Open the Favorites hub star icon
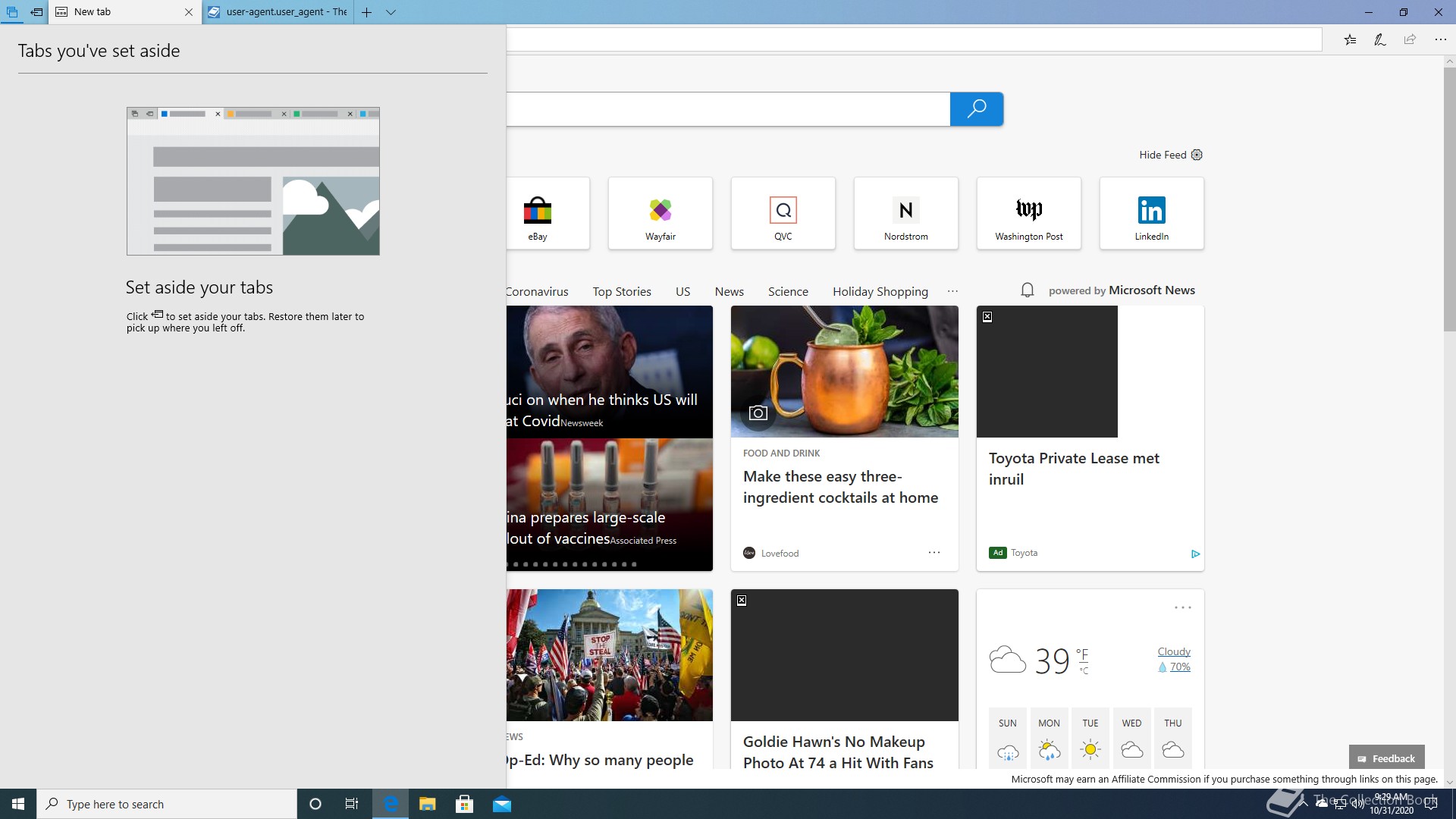Viewport: 1456px width, 819px height. tap(1350, 39)
